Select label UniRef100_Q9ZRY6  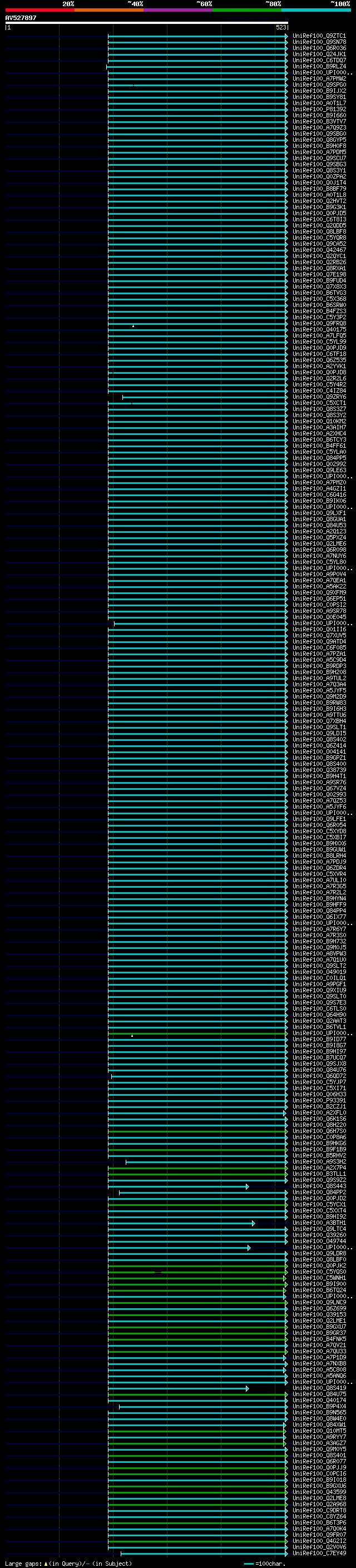click(x=319, y=397)
